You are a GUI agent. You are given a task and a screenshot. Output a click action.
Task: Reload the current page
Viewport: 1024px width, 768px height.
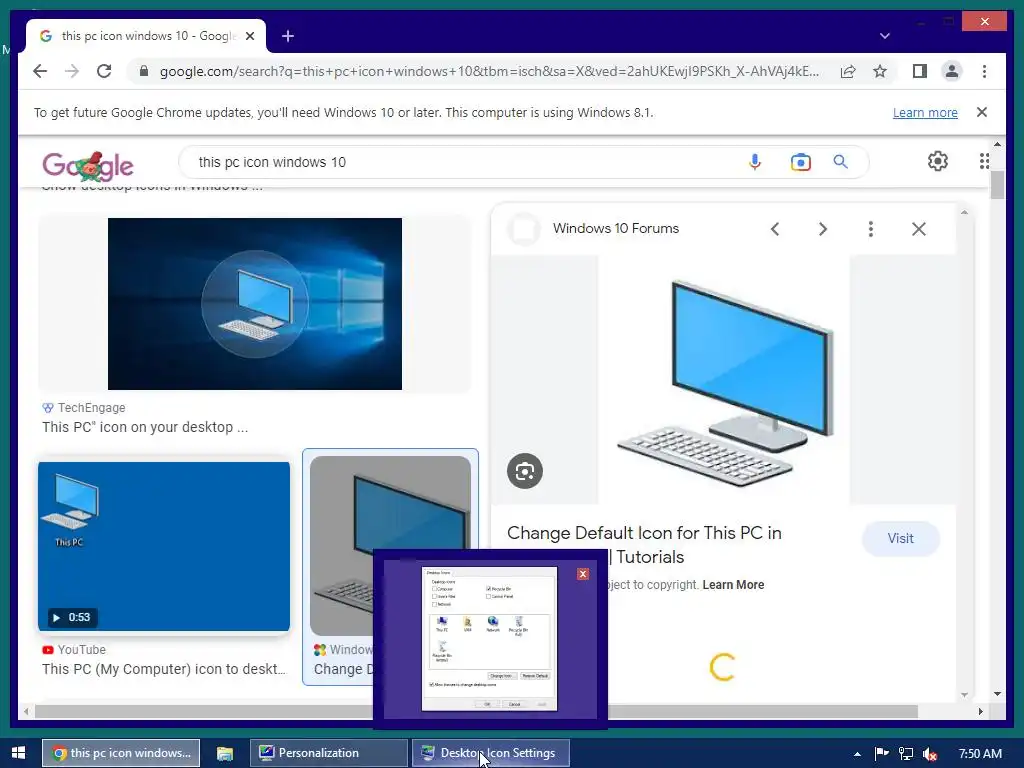click(x=104, y=71)
